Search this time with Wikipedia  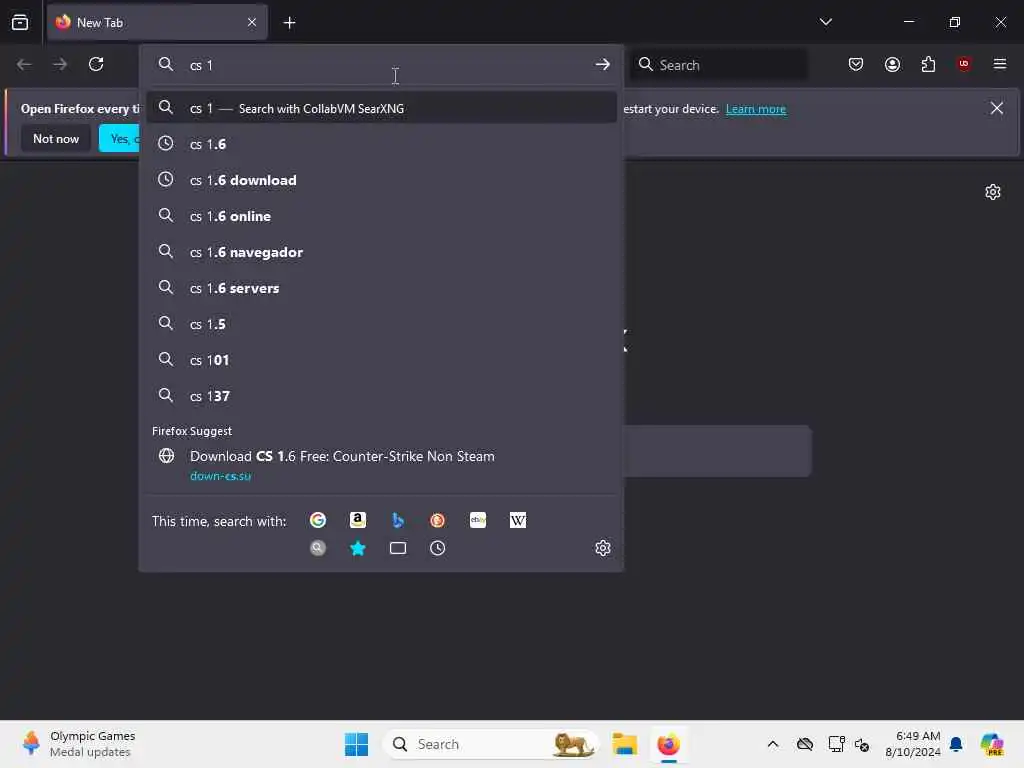click(518, 520)
